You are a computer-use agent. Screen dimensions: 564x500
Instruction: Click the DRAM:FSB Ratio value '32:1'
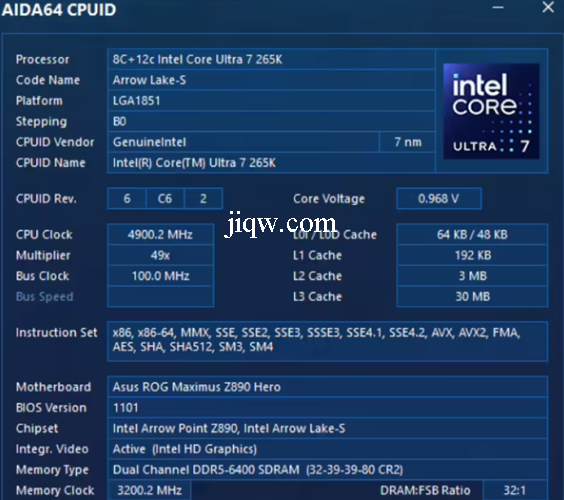tap(515, 490)
